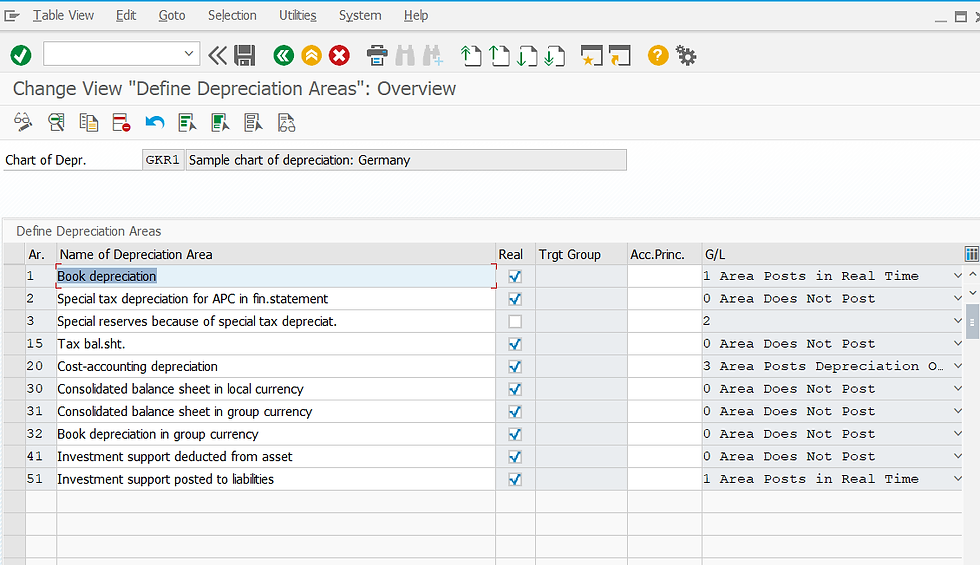Image resolution: width=980 pixels, height=565 pixels.
Task: Expand G/L dropdown for Book depreciation
Action: (957, 276)
